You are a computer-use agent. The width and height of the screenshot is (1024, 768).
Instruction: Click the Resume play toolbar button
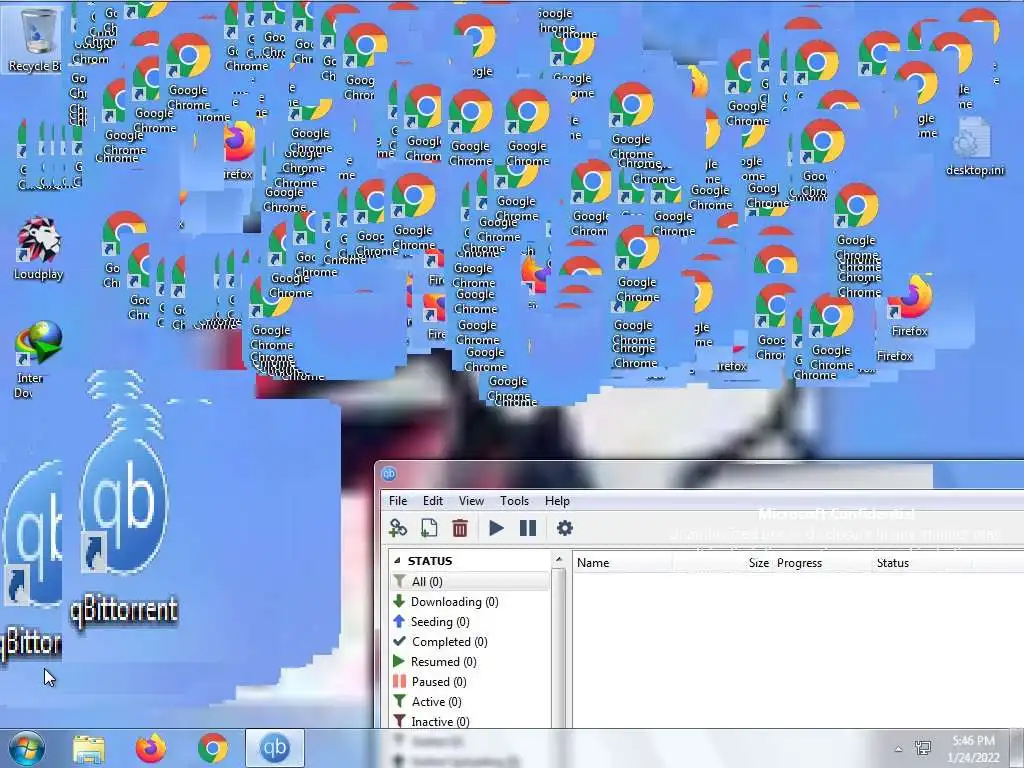(496, 528)
